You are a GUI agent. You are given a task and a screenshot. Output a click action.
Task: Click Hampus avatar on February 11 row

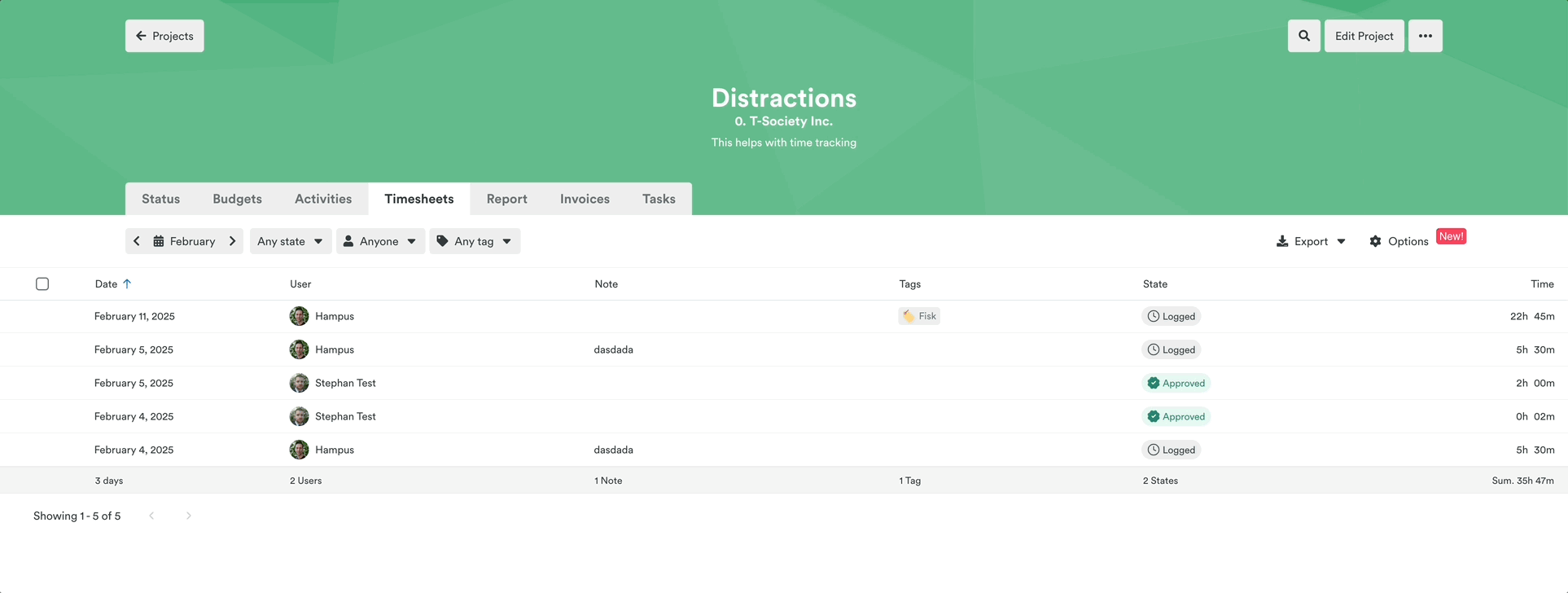click(x=299, y=316)
